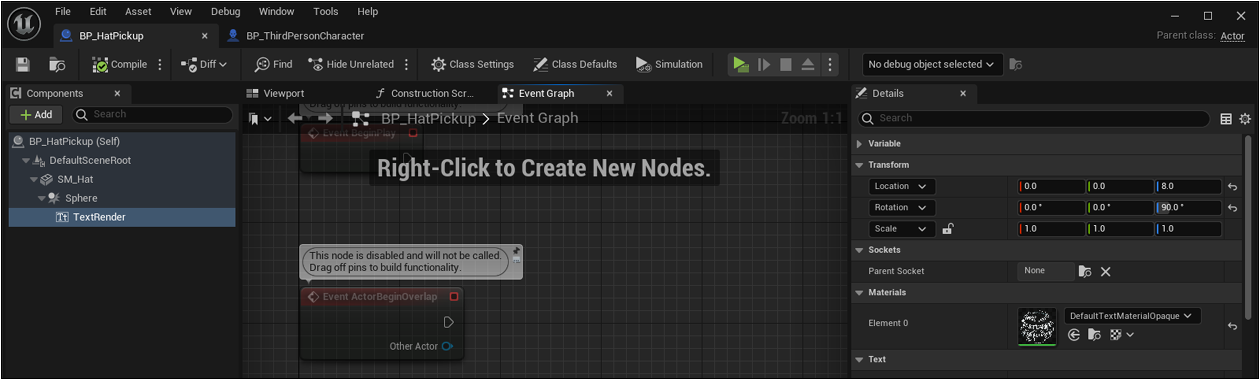Viewport: 1260px width, 380px height.
Task: Click the ActorBeginOverlap execution output pin
Action: coord(449,322)
